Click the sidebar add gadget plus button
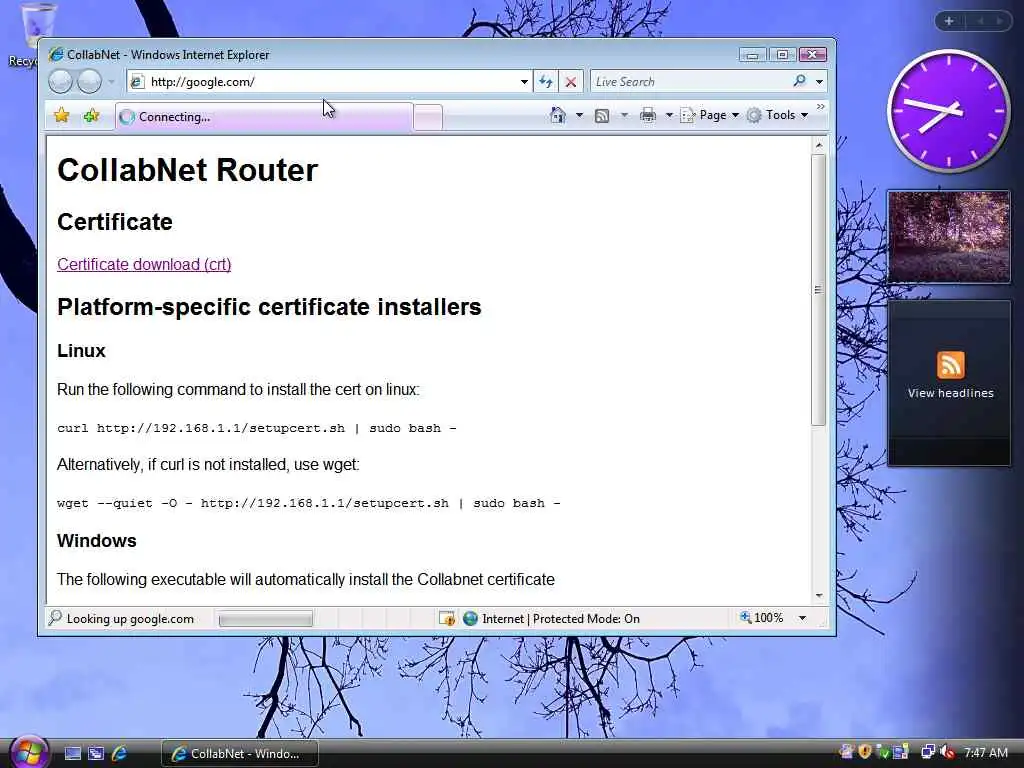The width and height of the screenshot is (1024, 768). point(949,21)
